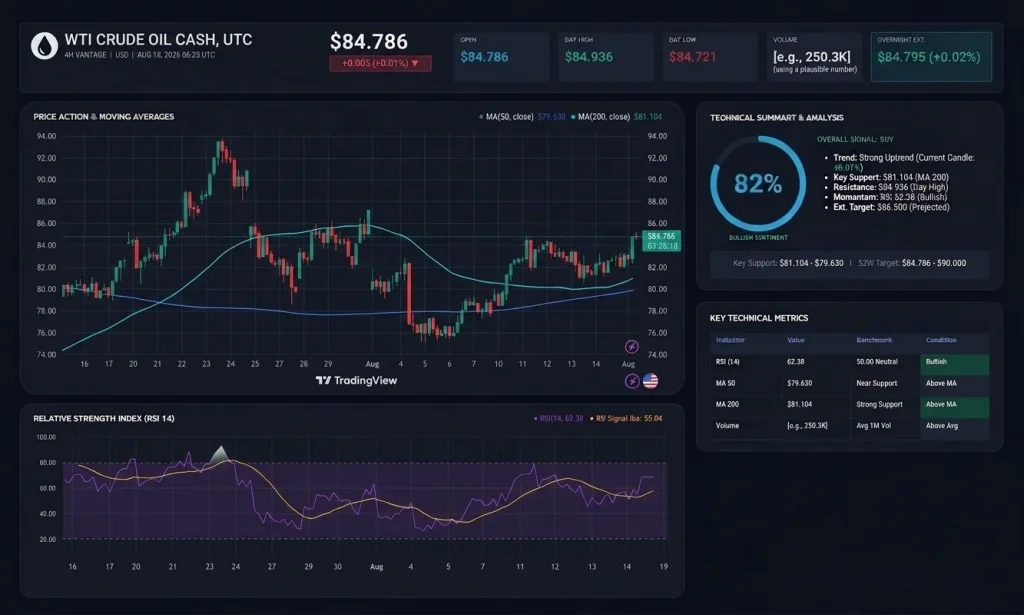
Task: Toggle the MA(200, close) legend entry
Action: point(616,117)
